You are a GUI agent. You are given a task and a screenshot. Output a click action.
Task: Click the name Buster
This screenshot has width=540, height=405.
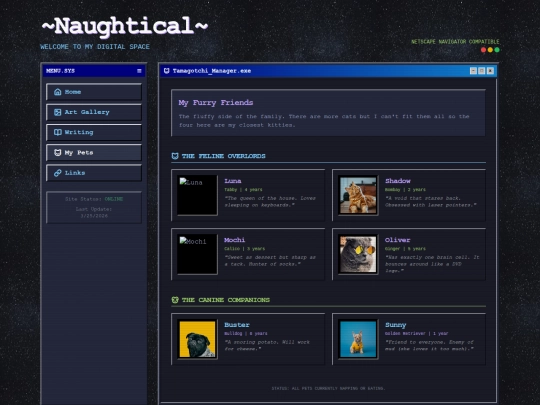[x=237, y=325]
